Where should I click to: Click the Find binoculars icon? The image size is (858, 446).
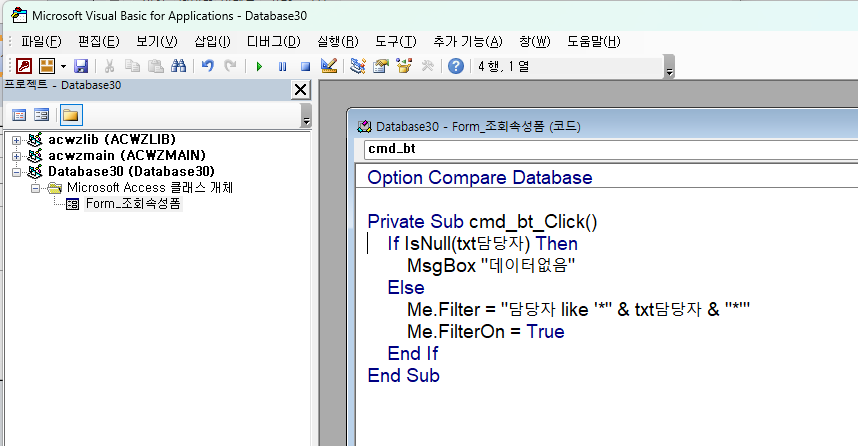178,66
